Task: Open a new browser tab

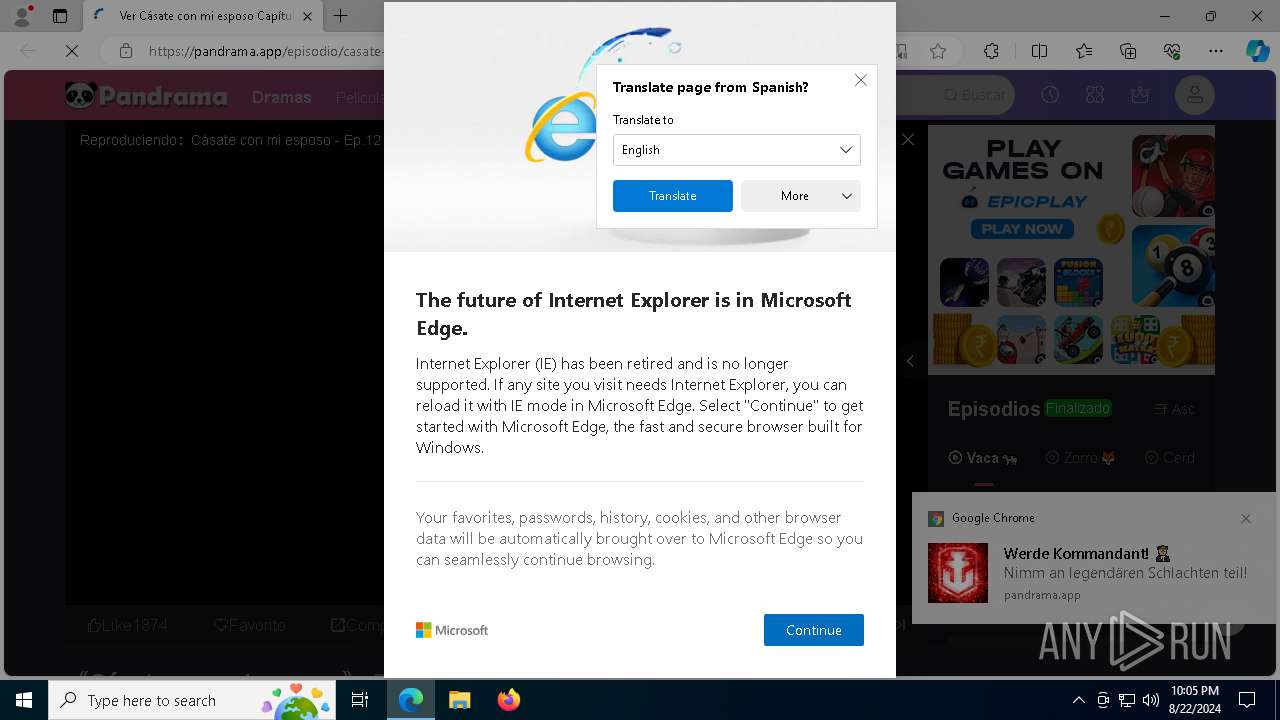Action: tap(341, 16)
